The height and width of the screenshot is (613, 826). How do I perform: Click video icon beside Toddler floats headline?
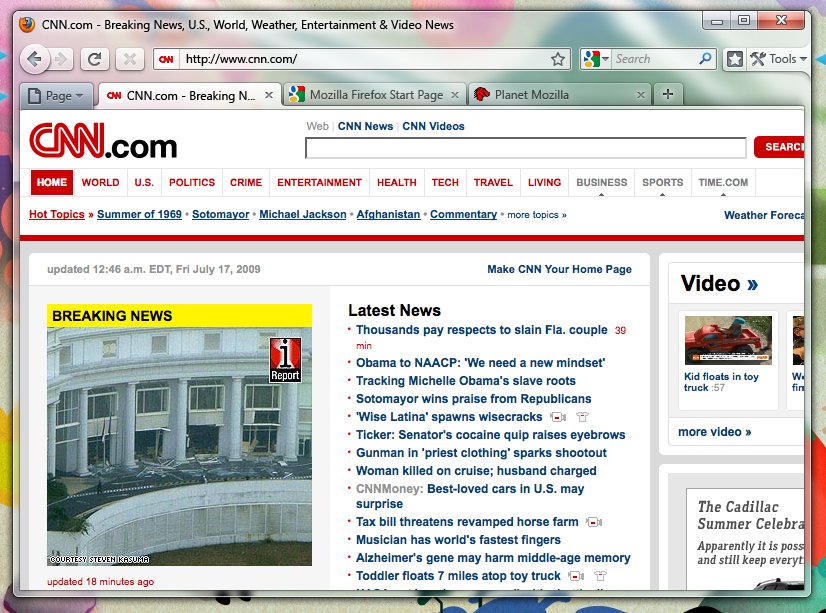click(x=576, y=576)
